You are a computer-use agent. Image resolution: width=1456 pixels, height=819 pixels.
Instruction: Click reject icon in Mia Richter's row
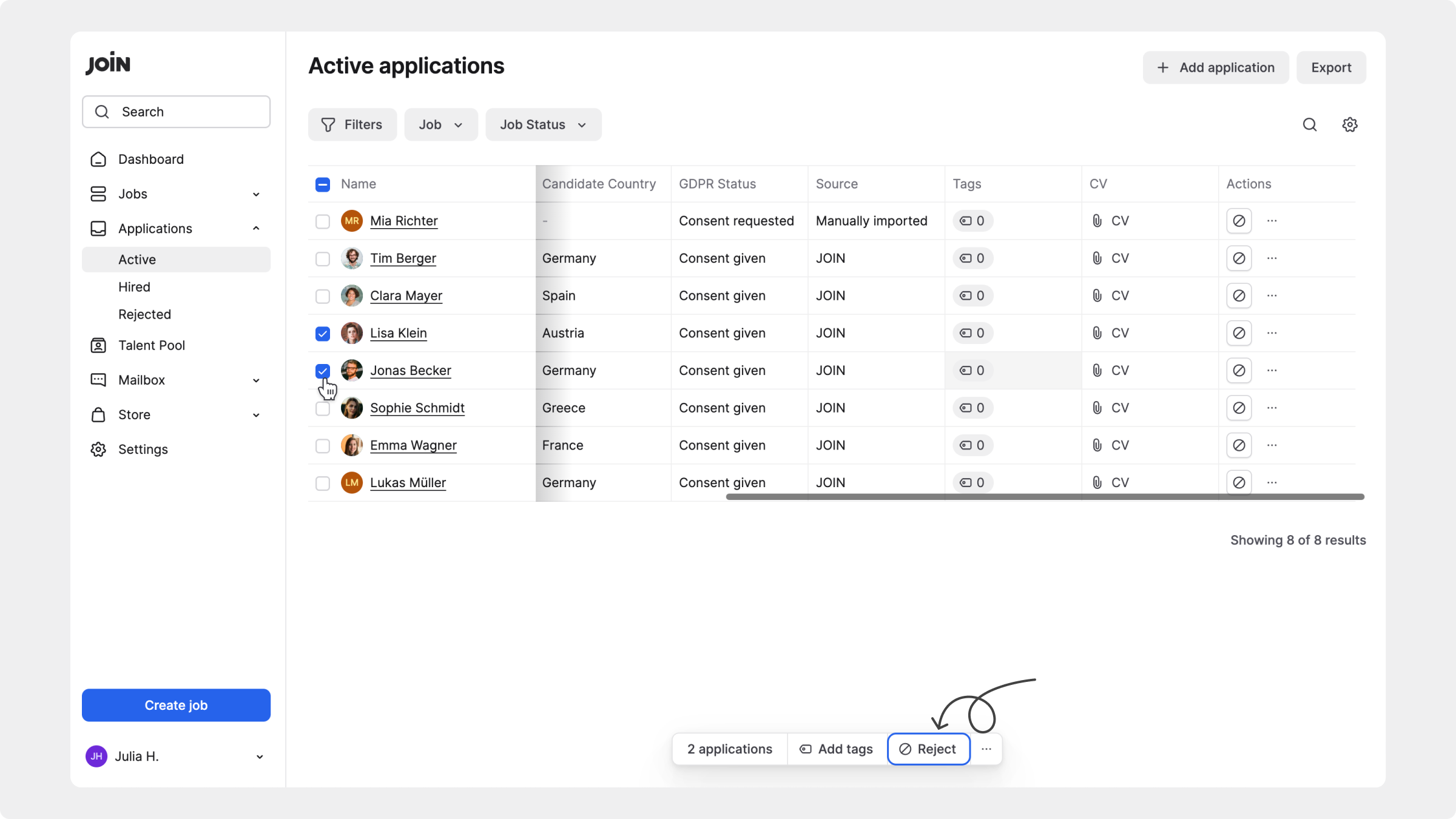click(x=1239, y=221)
